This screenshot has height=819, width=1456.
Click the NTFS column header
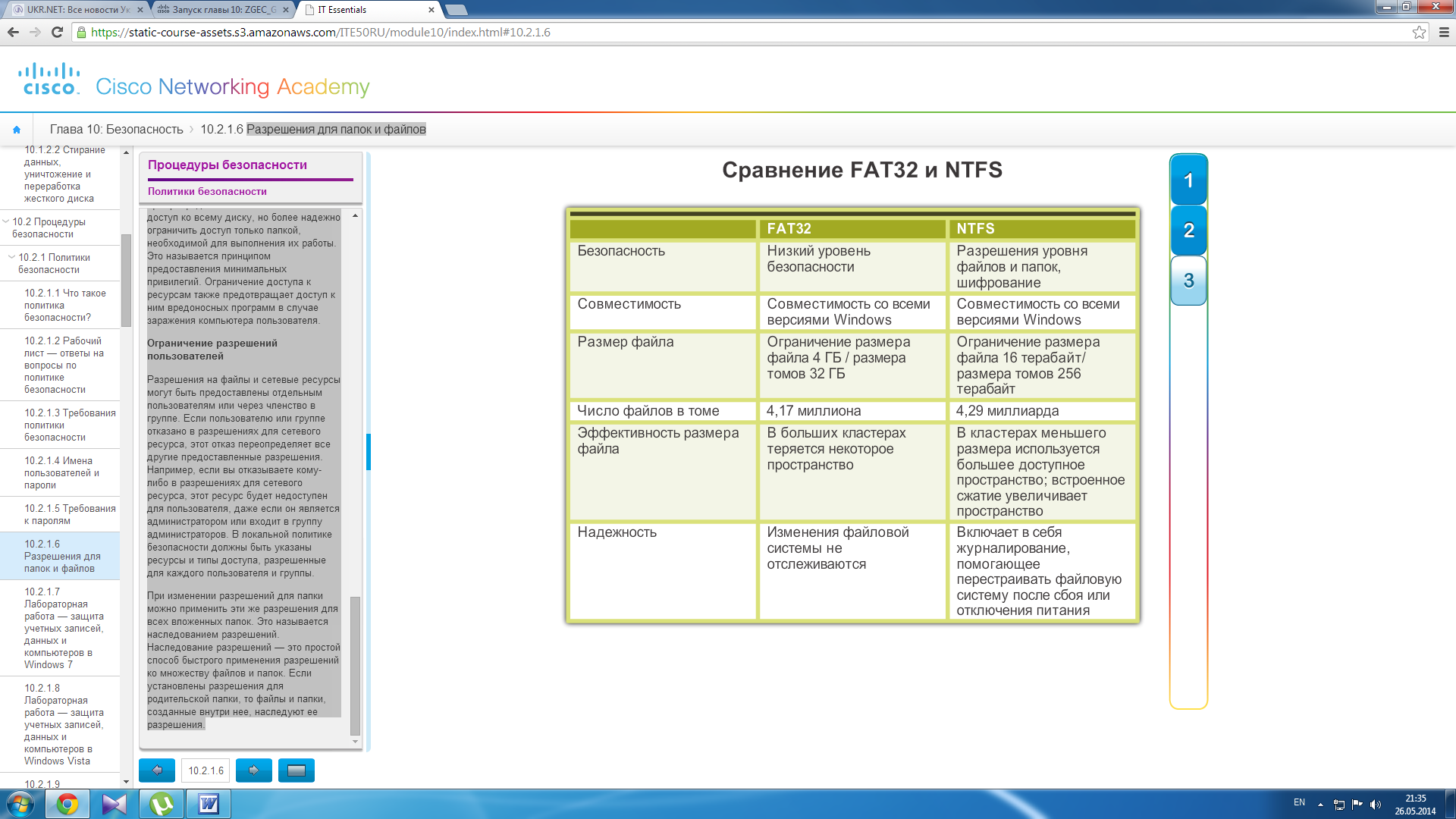(1042, 228)
